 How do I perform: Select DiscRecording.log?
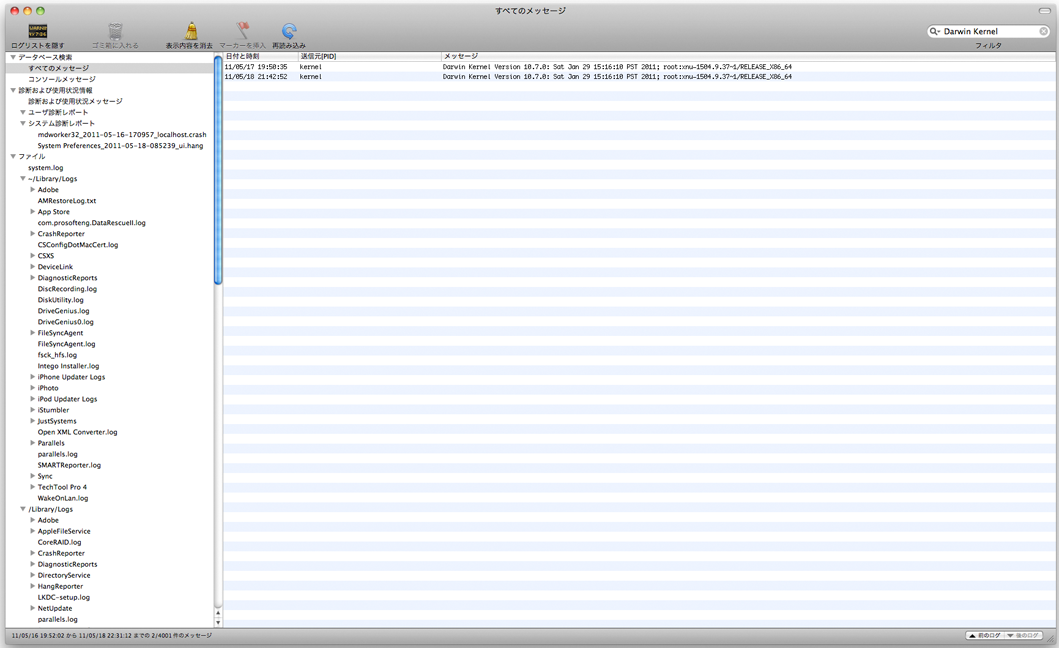tap(67, 289)
